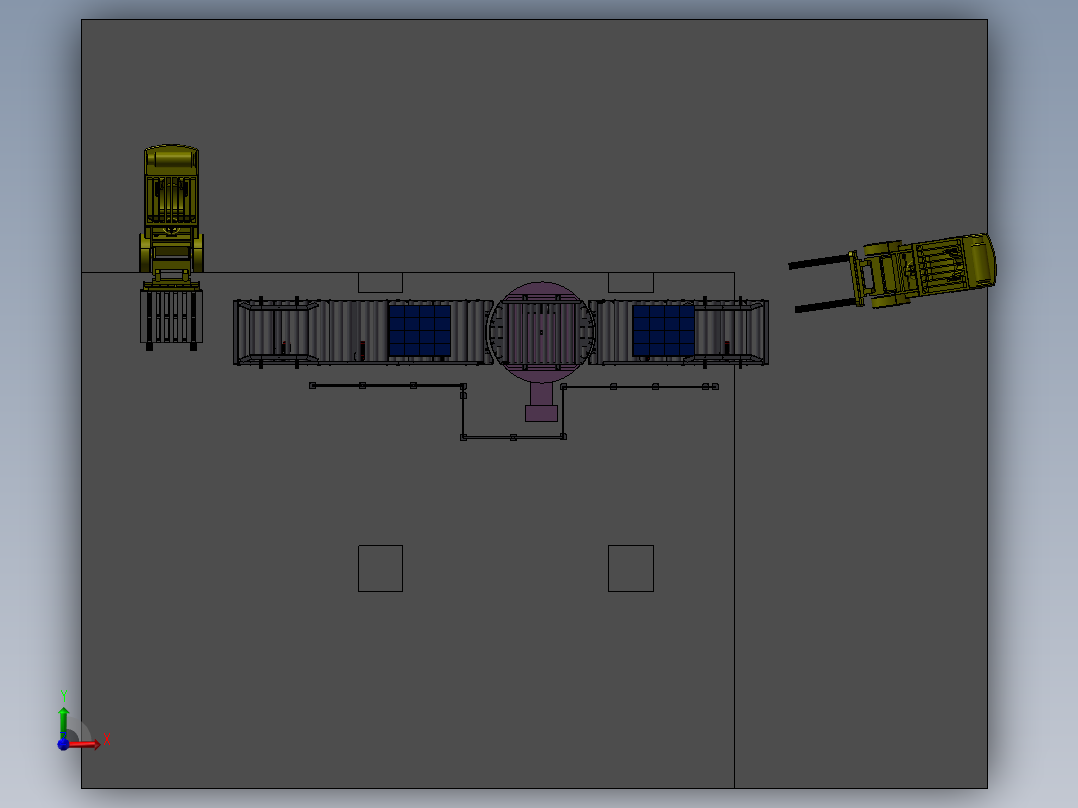Pick the right blue pallet grid on the conveyor
Image resolution: width=1078 pixels, height=808 pixels.
pos(663,331)
